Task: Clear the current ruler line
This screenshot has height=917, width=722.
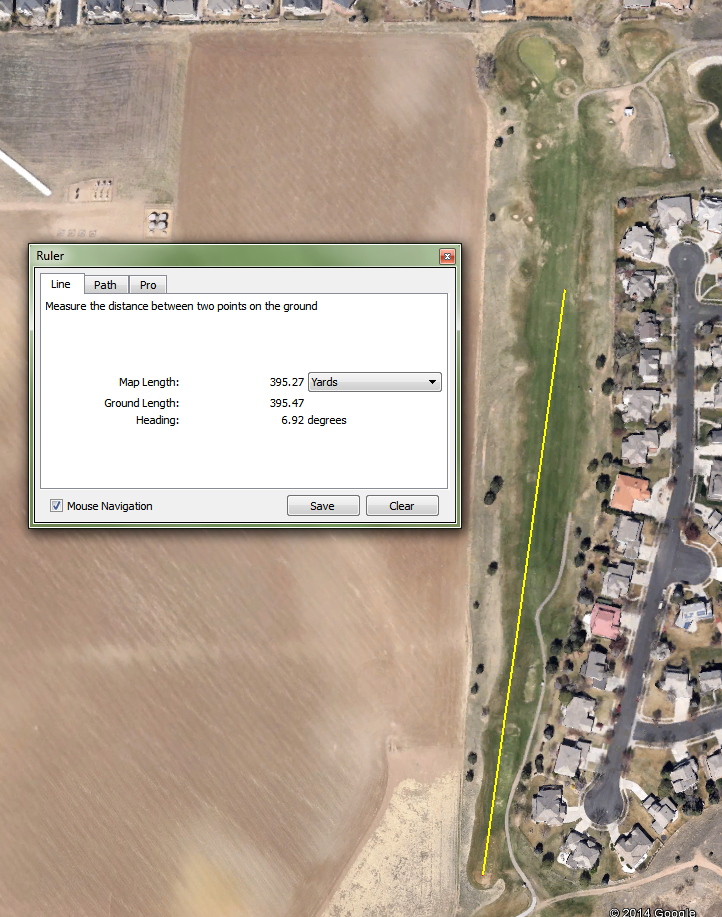Action: 402,506
